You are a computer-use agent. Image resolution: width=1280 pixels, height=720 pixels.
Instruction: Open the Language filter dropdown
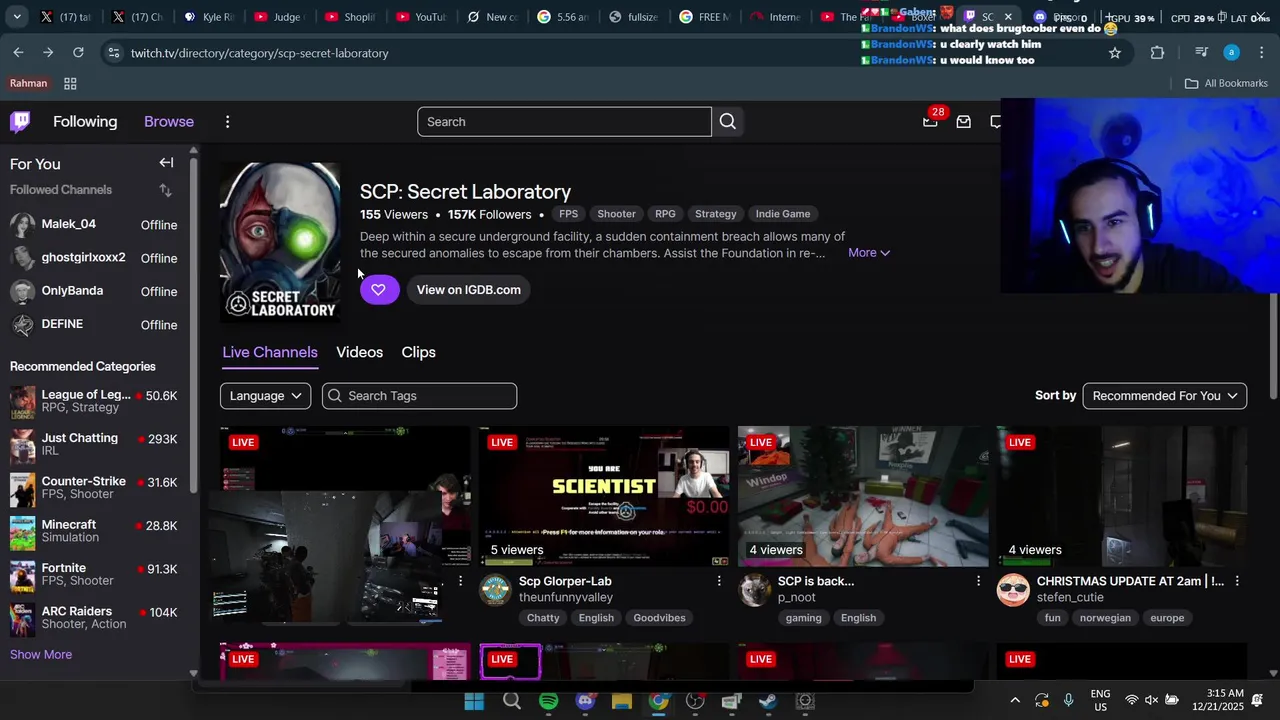tap(265, 396)
